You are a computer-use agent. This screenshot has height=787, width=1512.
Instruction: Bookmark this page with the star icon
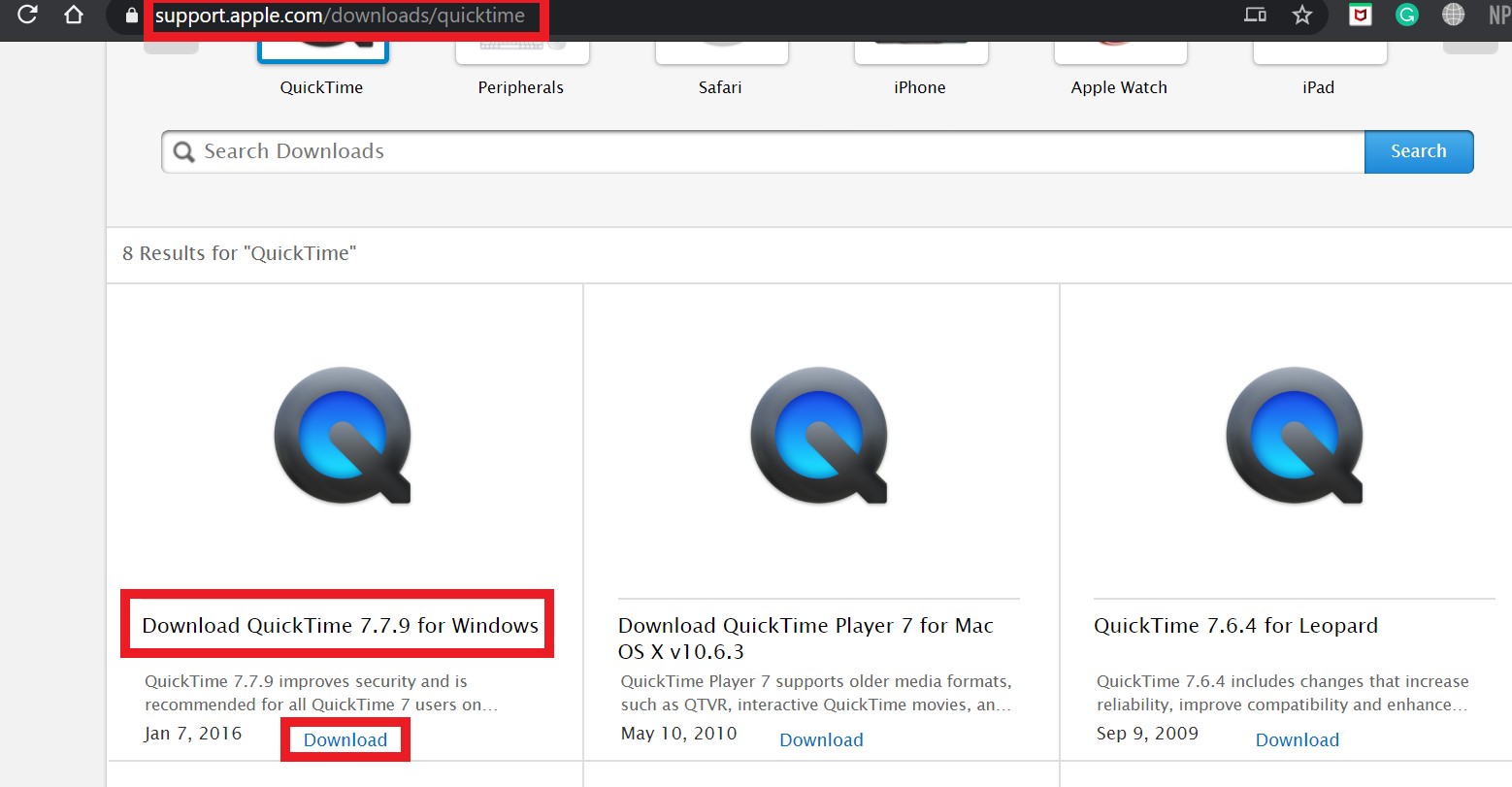(1302, 15)
